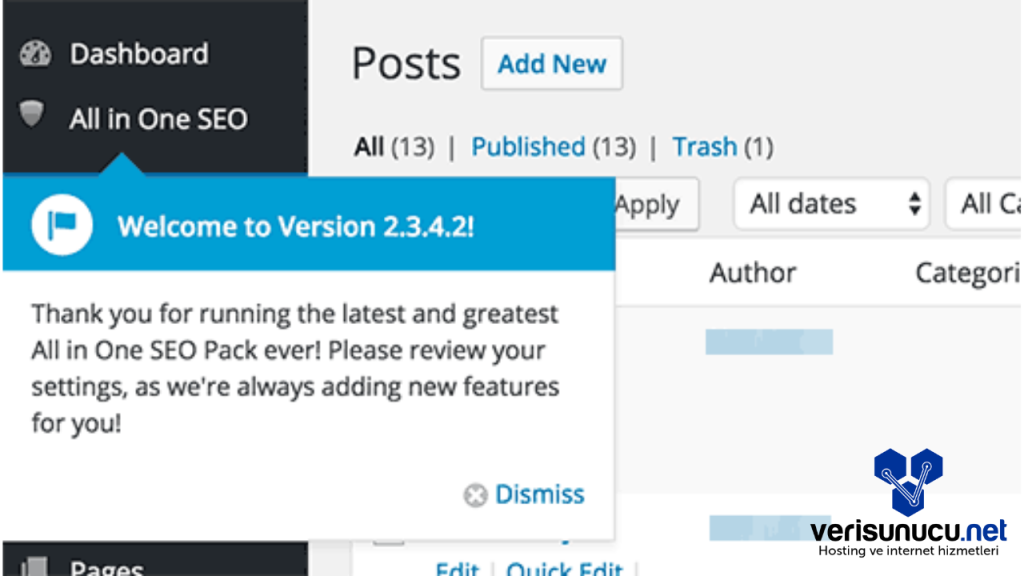Viewport: 1024px width, 576px height.
Task: Show All posts filter
Action: point(369,147)
